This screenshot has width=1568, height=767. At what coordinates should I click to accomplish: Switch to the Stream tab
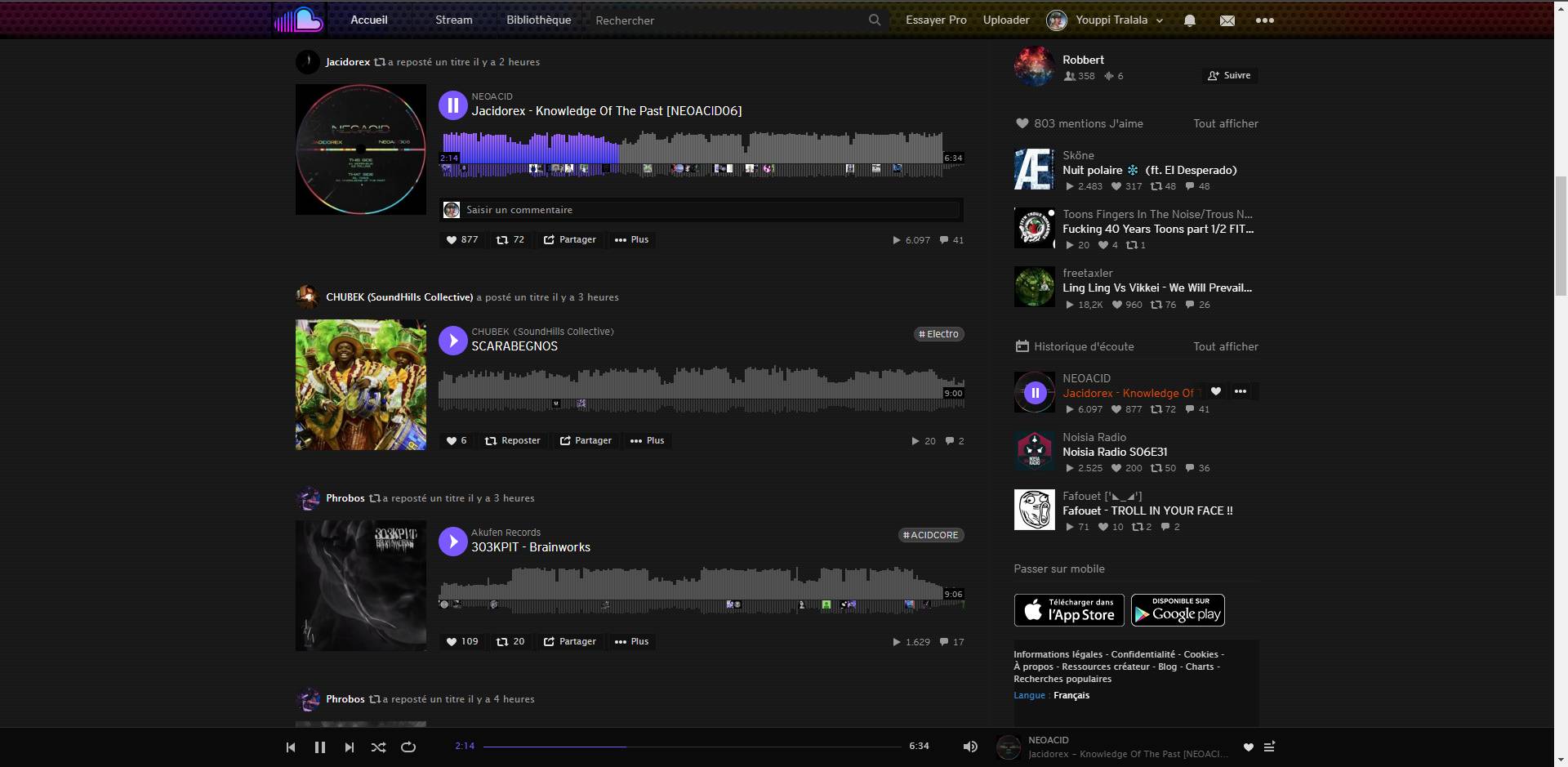(x=453, y=20)
